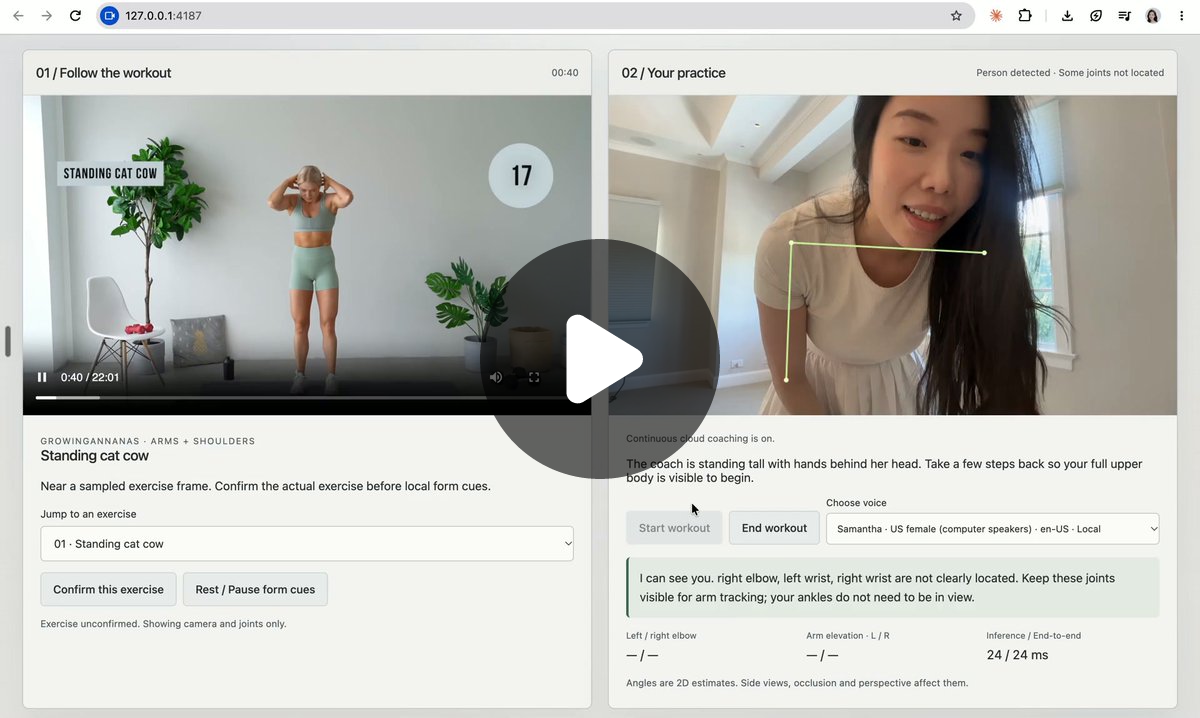Click the webcam practice feed

(x=893, y=255)
